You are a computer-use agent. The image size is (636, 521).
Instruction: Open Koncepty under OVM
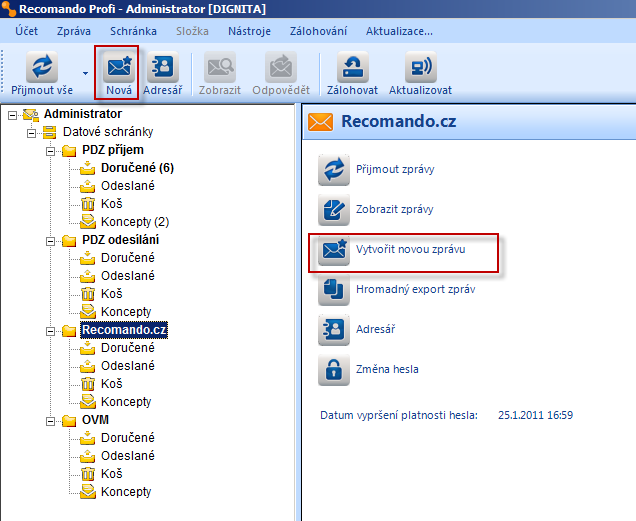tap(126, 492)
